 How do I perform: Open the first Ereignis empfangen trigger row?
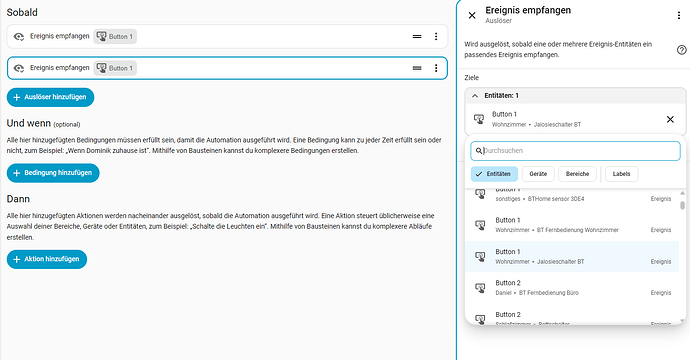[x=227, y=37]
